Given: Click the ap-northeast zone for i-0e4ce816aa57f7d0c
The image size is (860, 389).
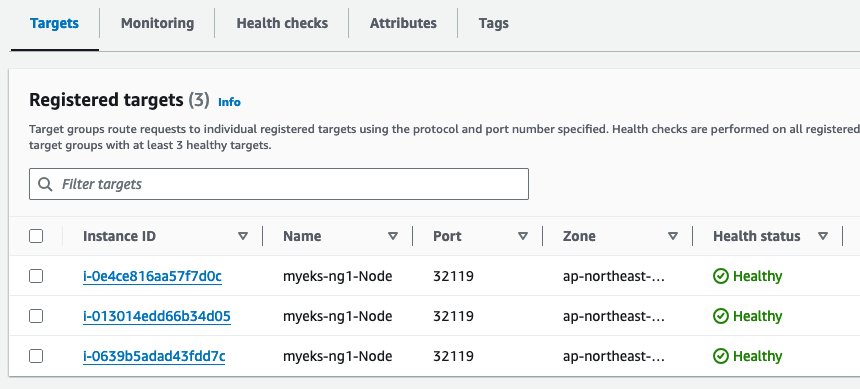Looking at the screenshot, I should tap(614, 276).
